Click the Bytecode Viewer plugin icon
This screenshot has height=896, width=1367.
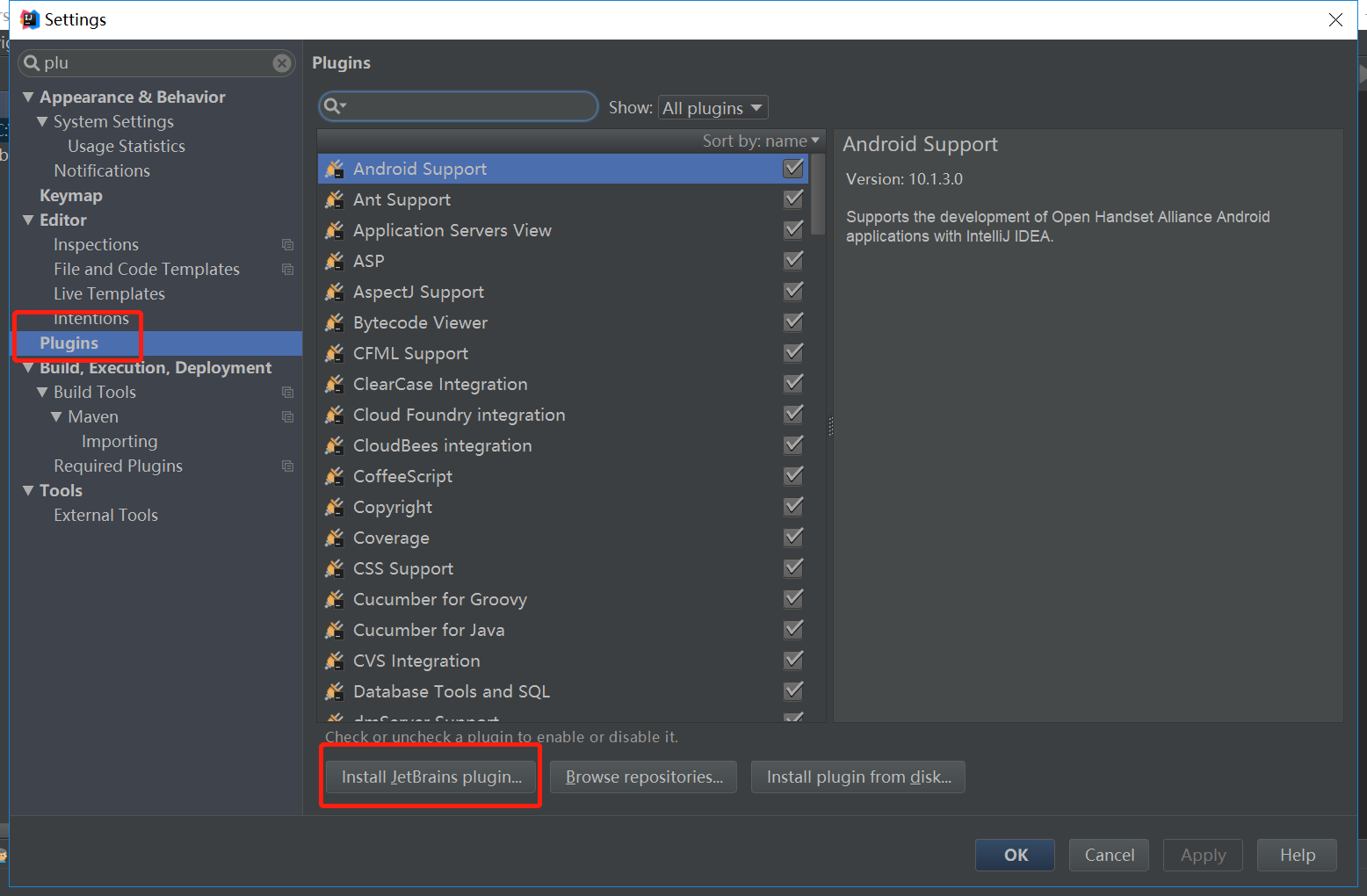(334, 322)
